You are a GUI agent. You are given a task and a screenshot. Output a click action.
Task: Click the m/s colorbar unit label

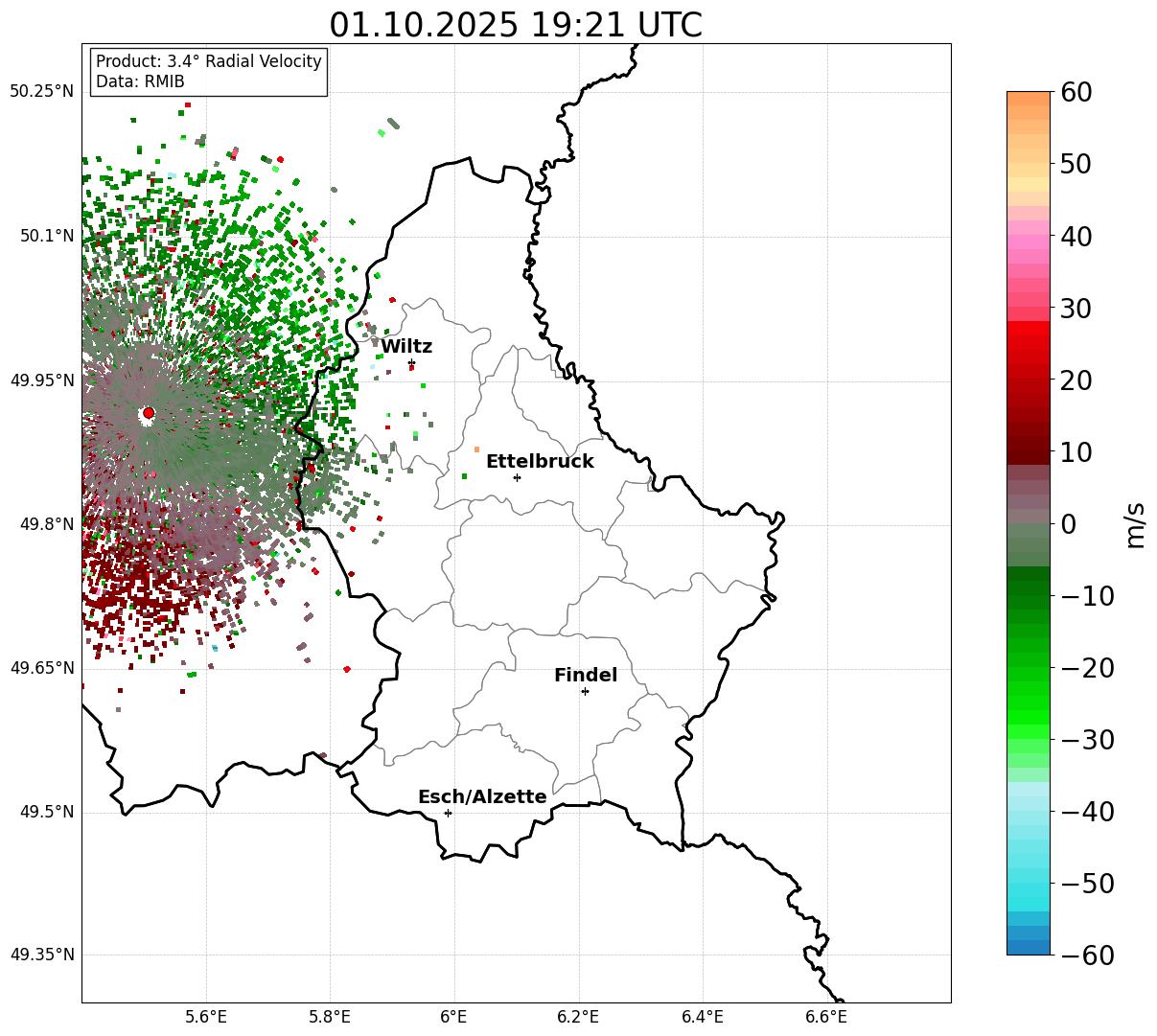point(1136,524)
